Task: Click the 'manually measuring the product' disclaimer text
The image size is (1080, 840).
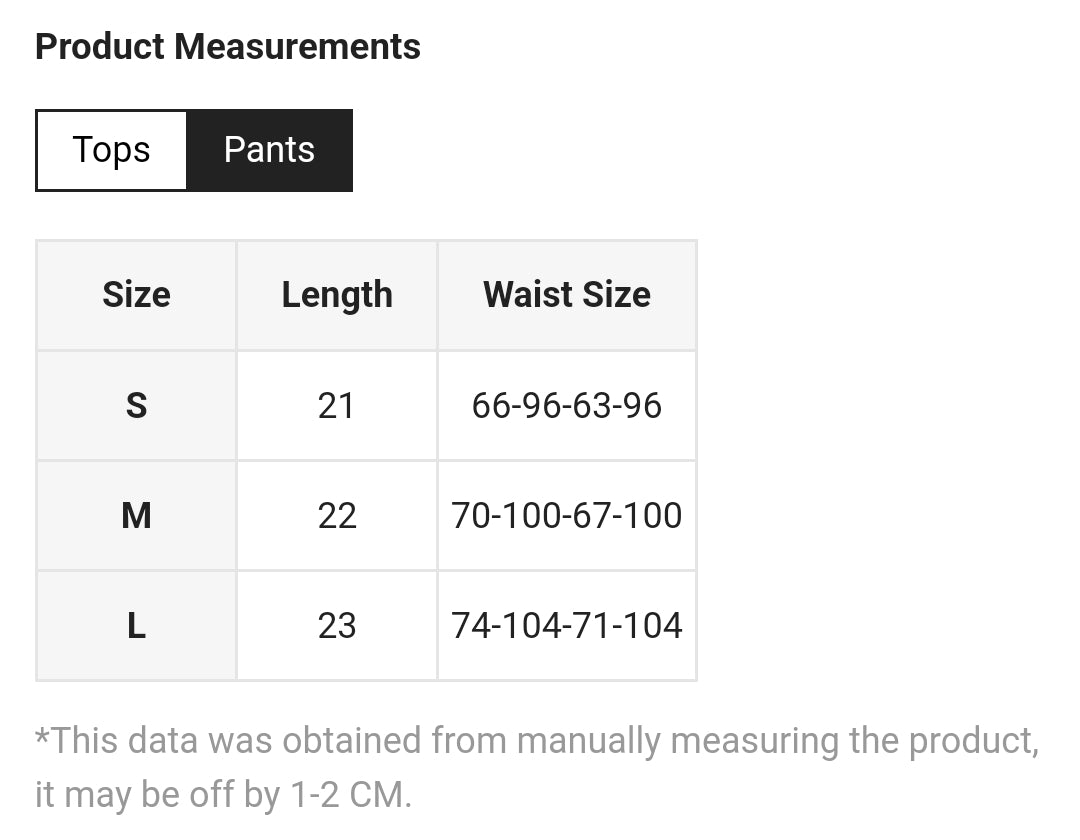Action: coord(776,742)
